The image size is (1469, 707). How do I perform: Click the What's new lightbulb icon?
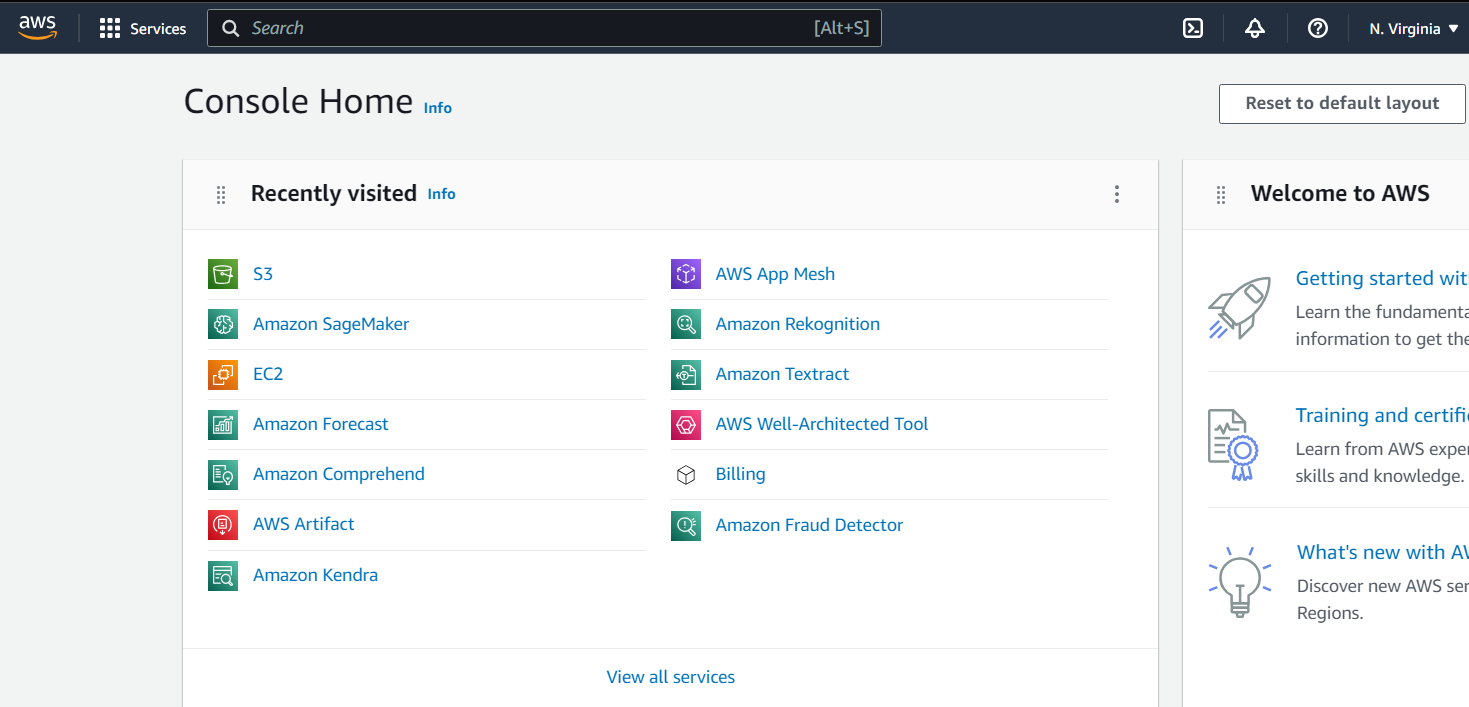pyautogui.click(x=1240, y=580)
